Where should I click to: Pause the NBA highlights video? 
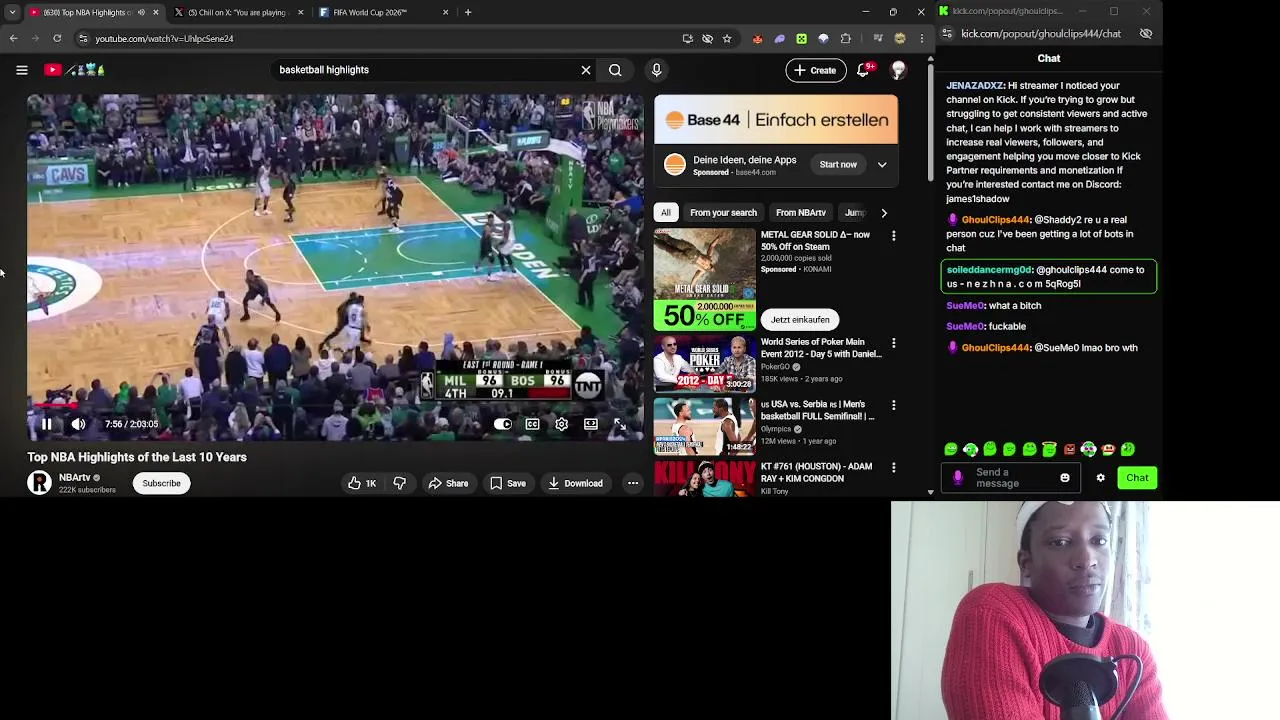(x=46, y=424)
